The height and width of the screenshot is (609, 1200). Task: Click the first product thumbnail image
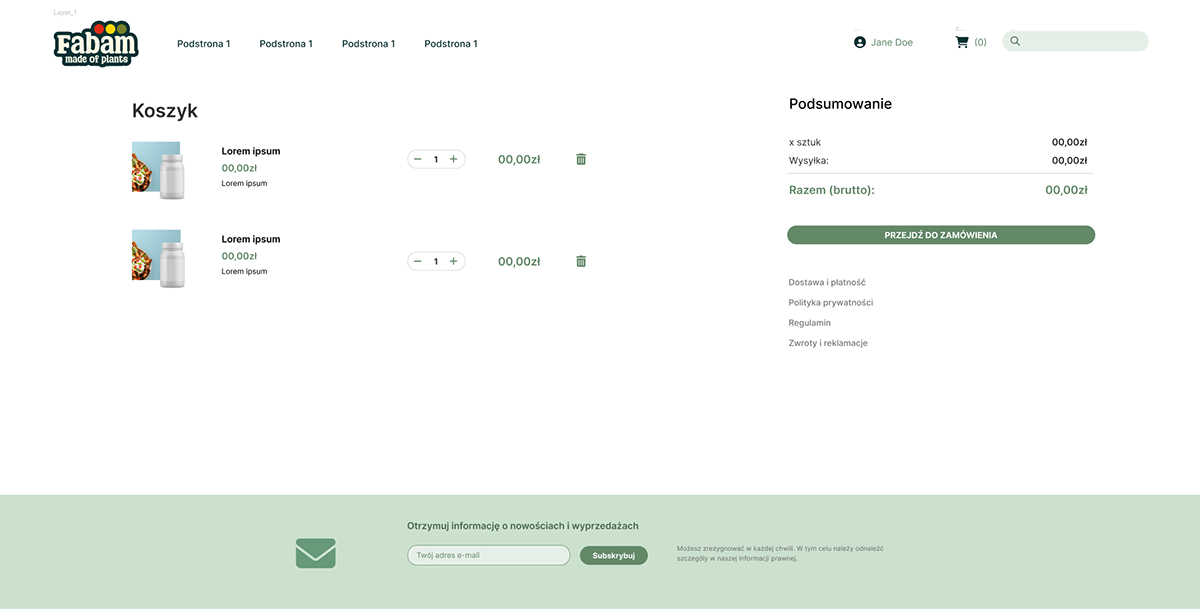pyautogui.click(x=159, y=169)
